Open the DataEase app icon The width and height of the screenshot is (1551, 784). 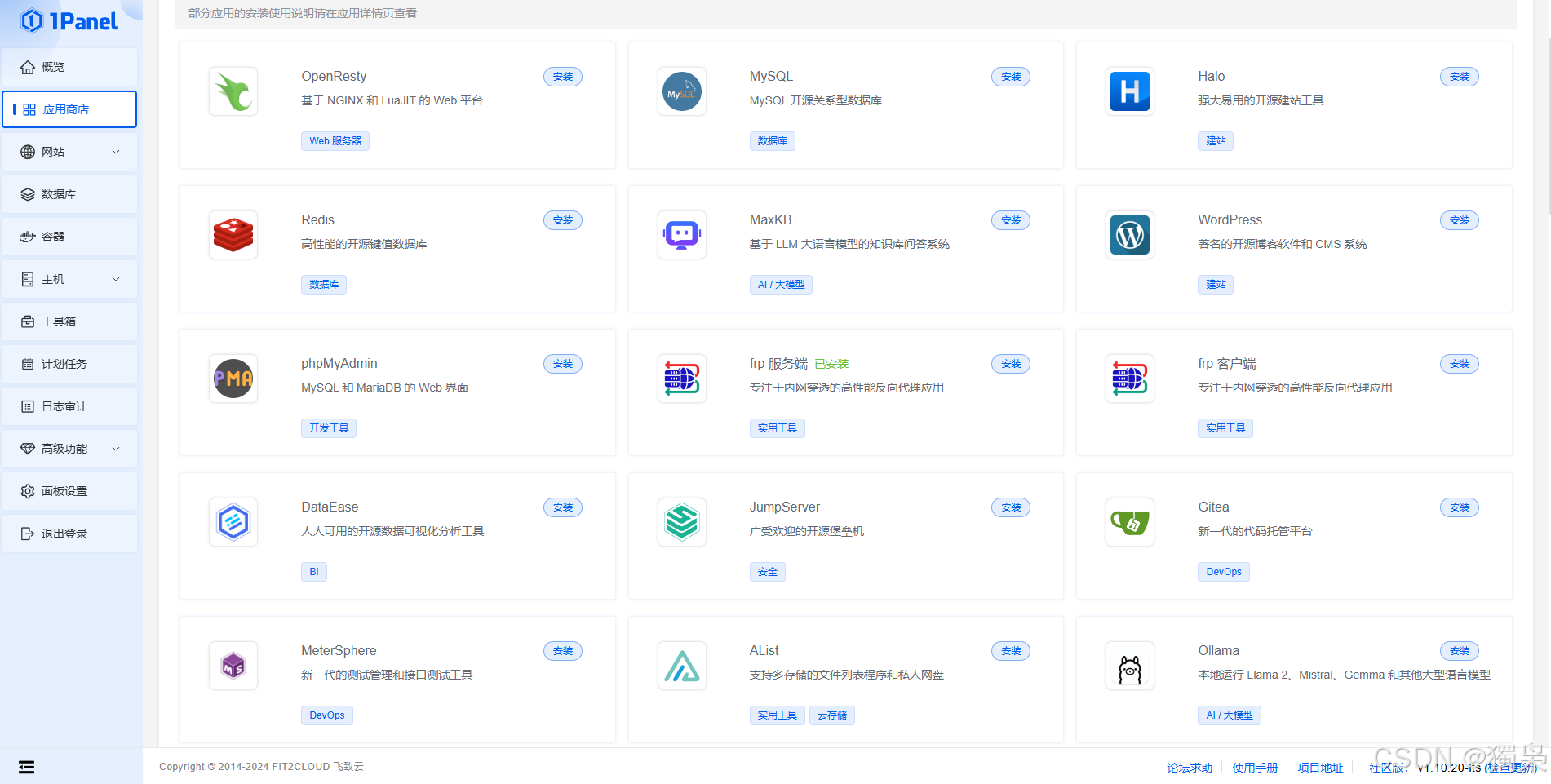(x=233, y=522)
